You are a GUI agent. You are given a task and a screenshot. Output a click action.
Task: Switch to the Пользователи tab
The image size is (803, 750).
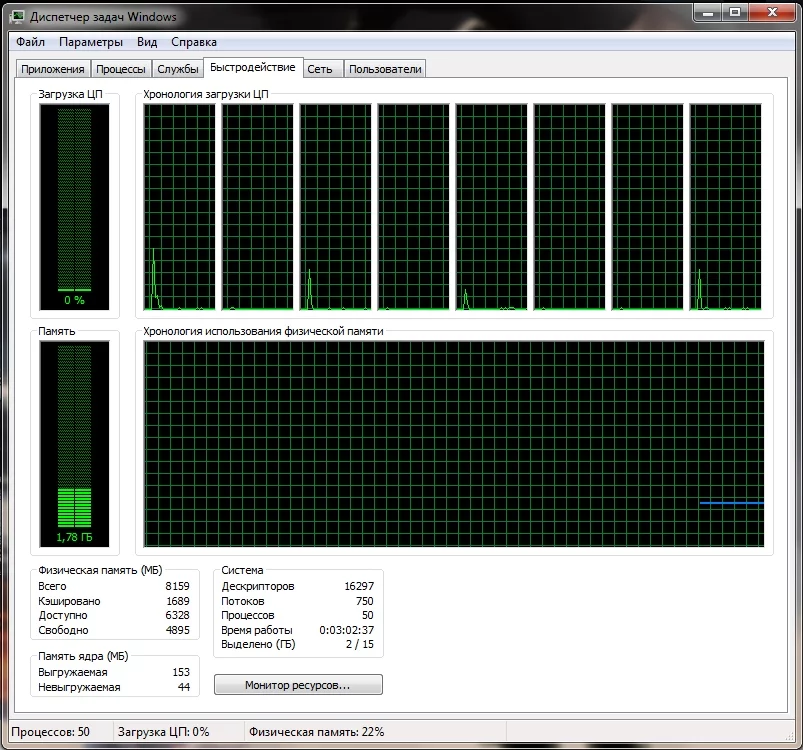coord(383,68)
